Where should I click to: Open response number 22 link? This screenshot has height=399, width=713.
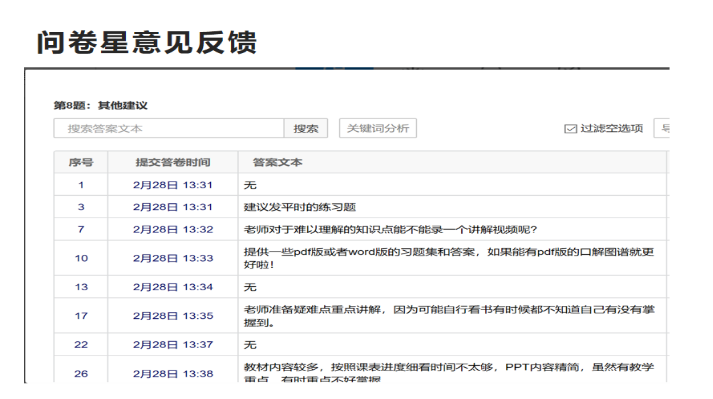pos(81,344)
